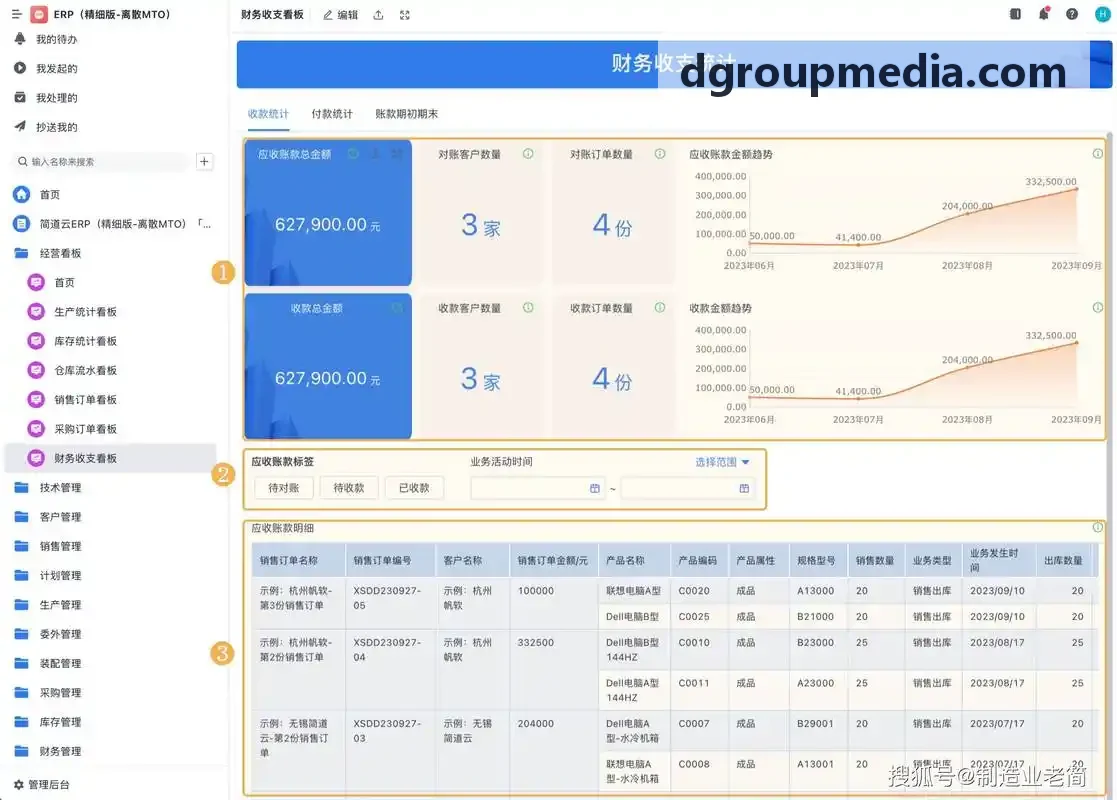This screenshot has width=1117, height=800.
Task: Switch to the 付款统计 tab
Action: [332, 114]
